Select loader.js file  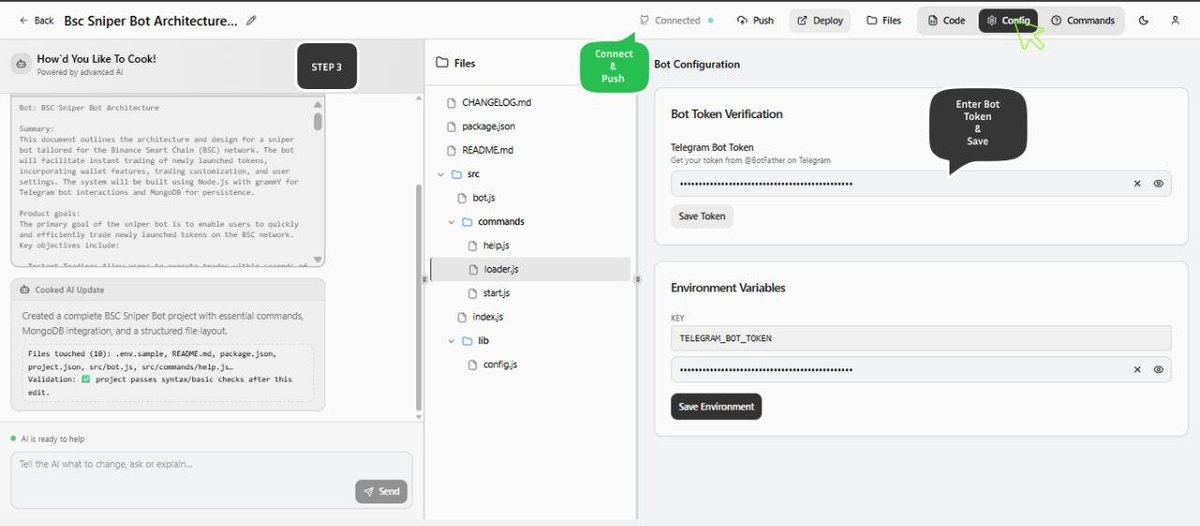[x=529, y=269]
